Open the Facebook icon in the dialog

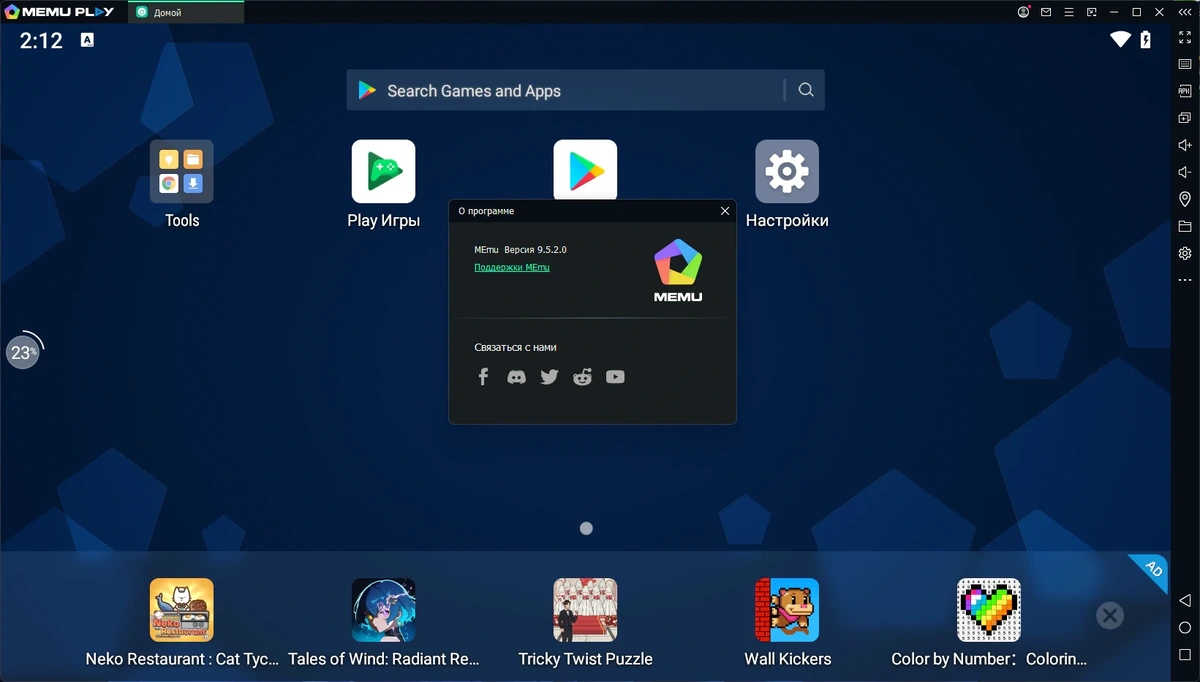pos(483,377)
